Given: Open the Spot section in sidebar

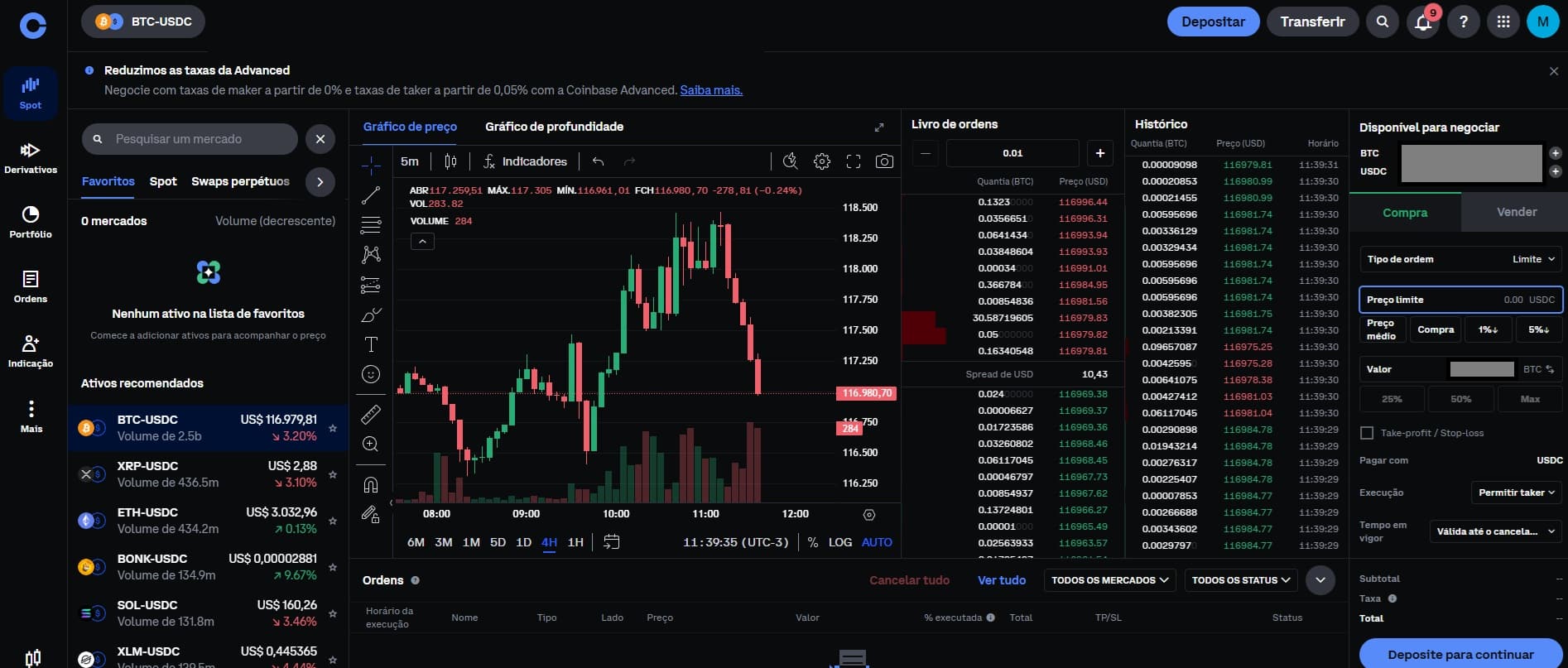Looking at the screenshot, I should point(31,94).
